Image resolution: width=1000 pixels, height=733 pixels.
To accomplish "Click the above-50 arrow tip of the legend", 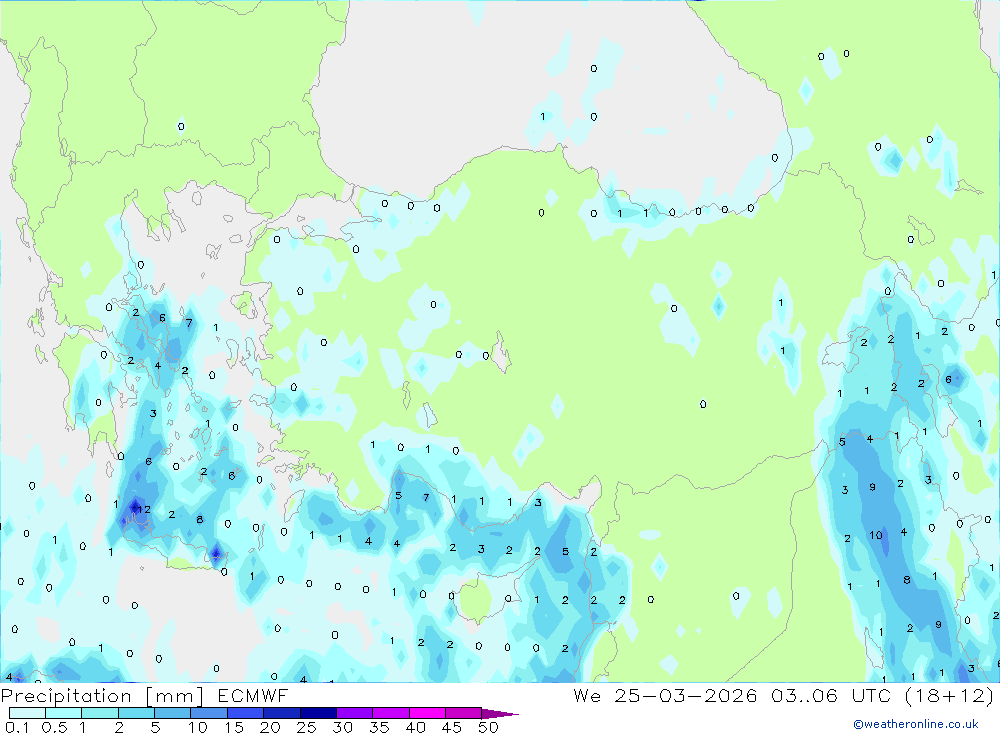I will tap(500, 714).
